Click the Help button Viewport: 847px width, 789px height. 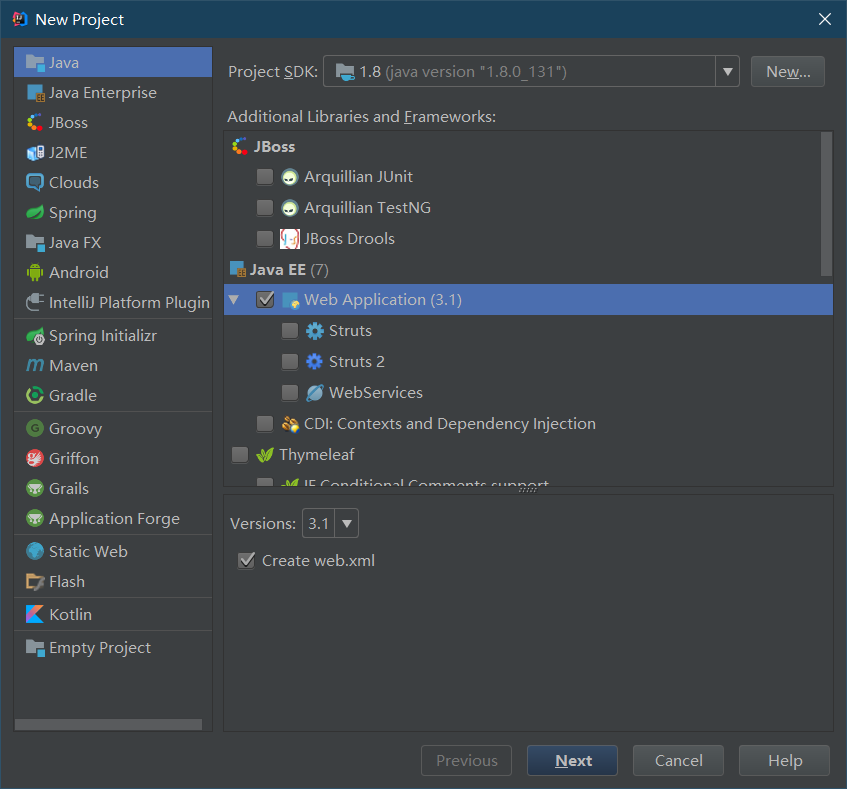784,760
